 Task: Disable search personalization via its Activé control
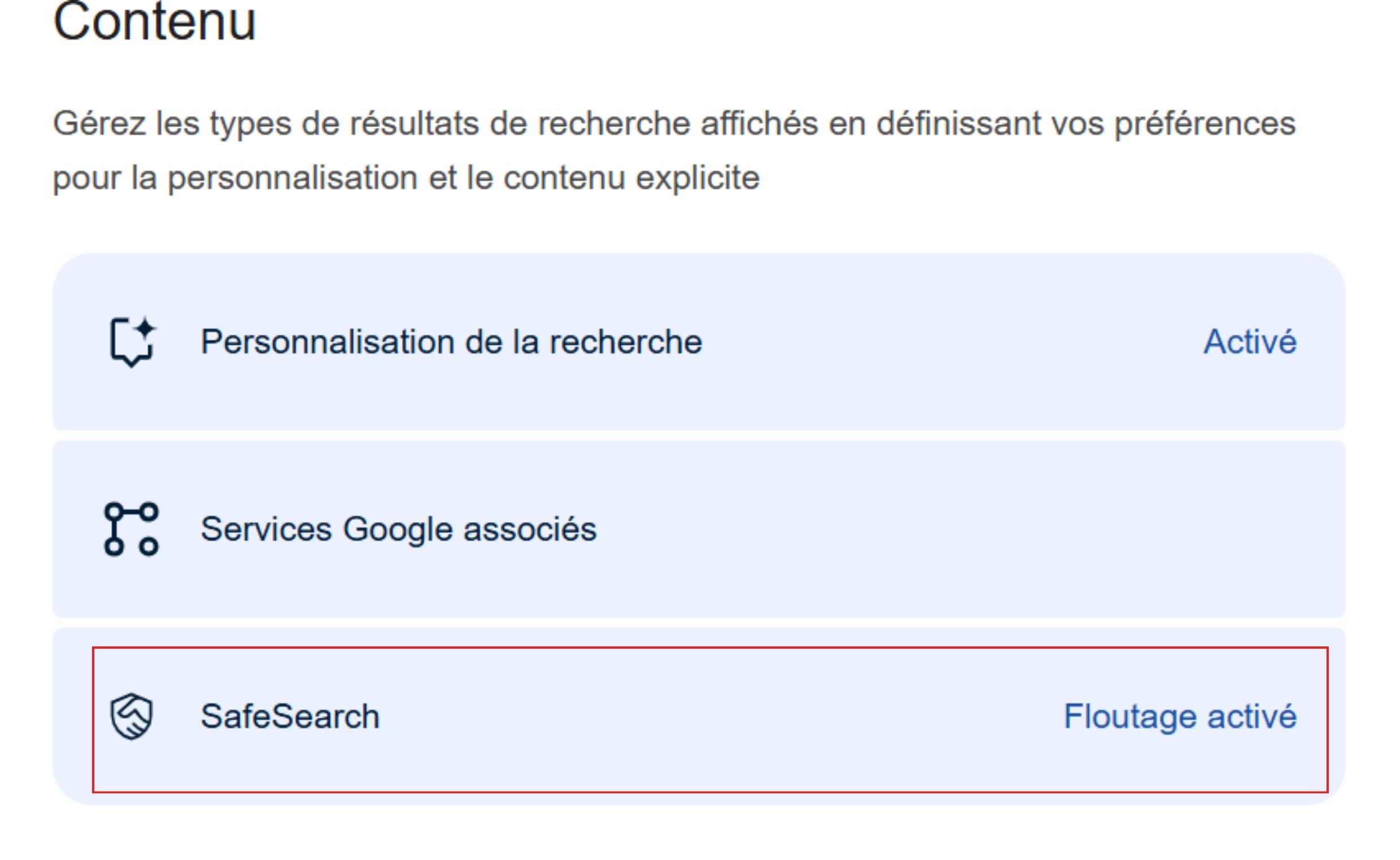(1246, 341)
